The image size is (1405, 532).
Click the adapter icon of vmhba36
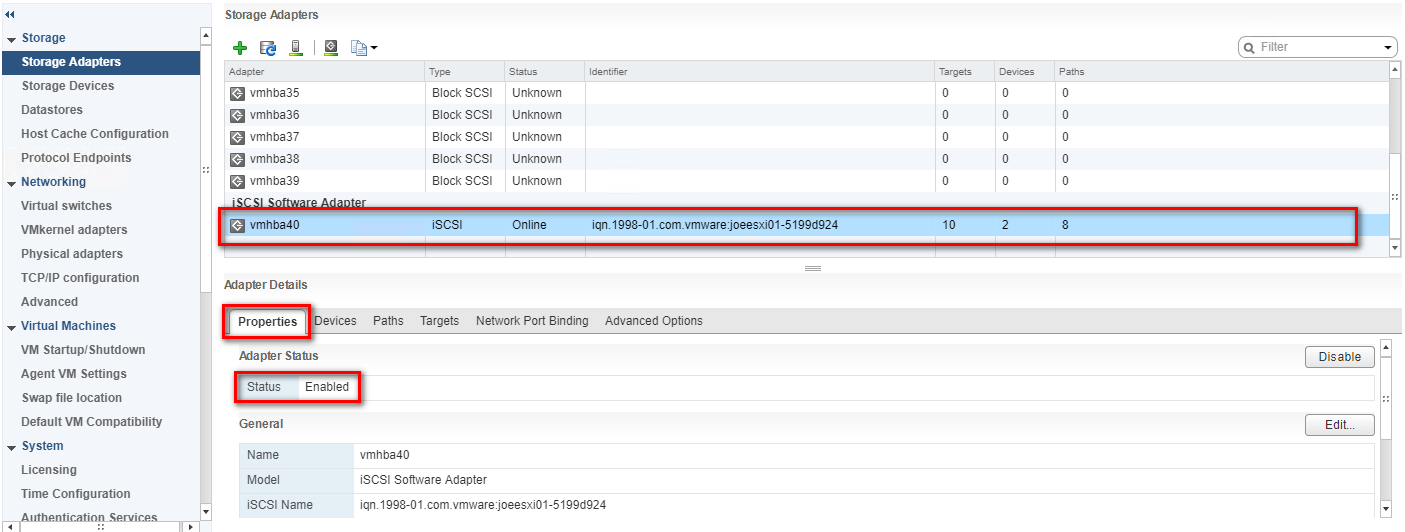coord(237,115)
